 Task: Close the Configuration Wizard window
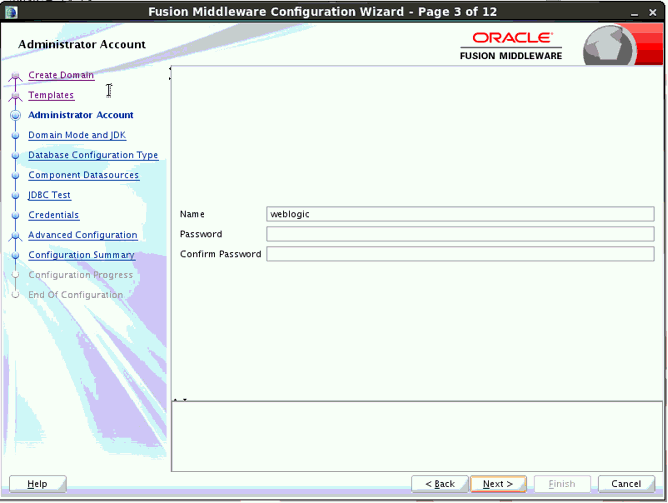pyautogui.click(x=653, y=13)
